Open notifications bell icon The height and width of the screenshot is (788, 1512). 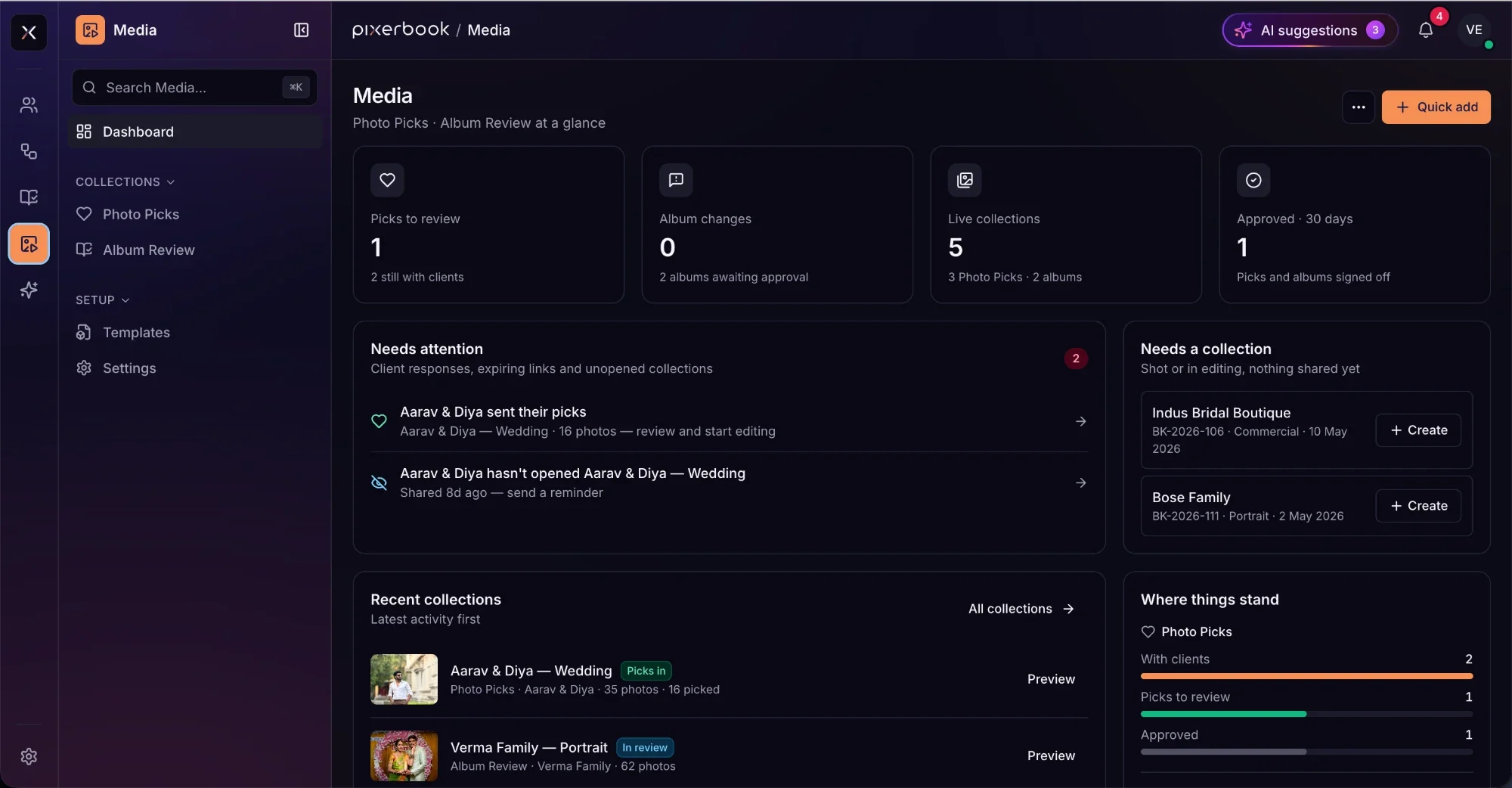1426,30
